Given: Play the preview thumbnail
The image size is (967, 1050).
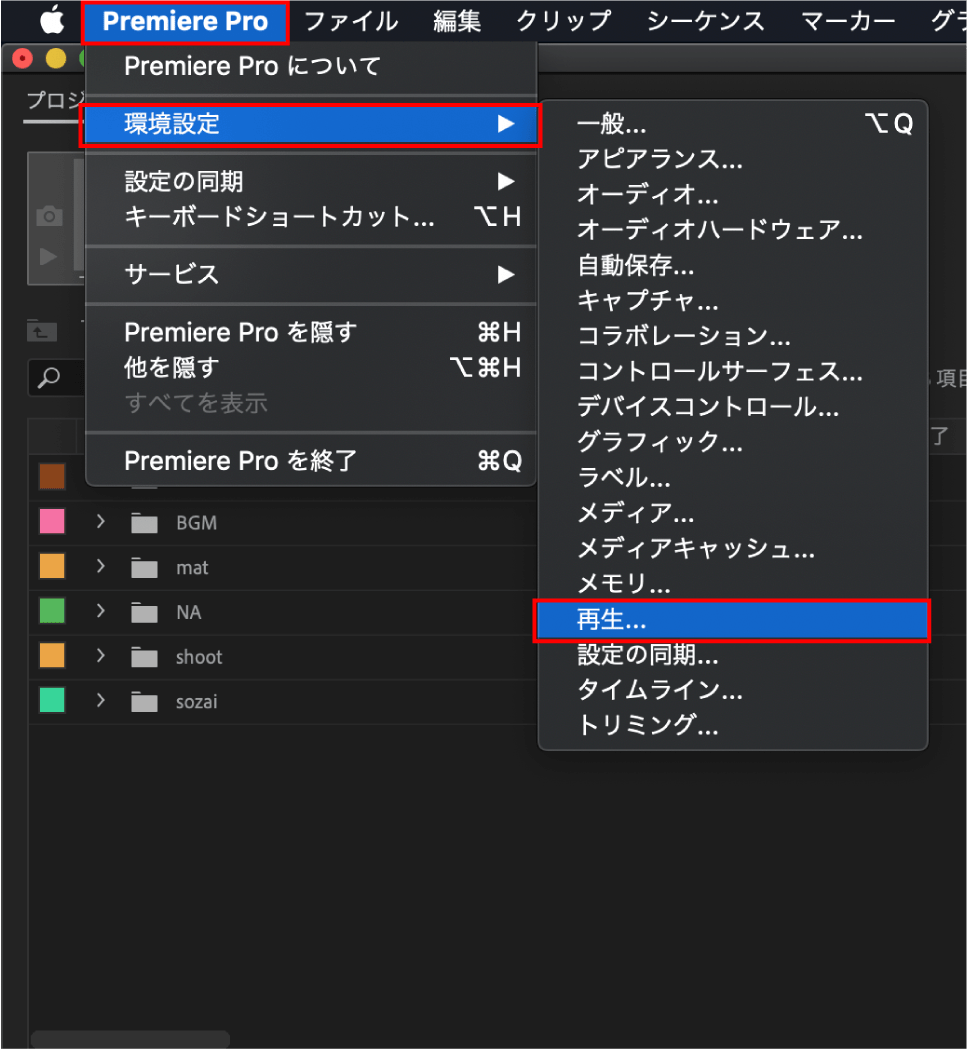Looking at the screenshot, I should (x=48, y=256).
